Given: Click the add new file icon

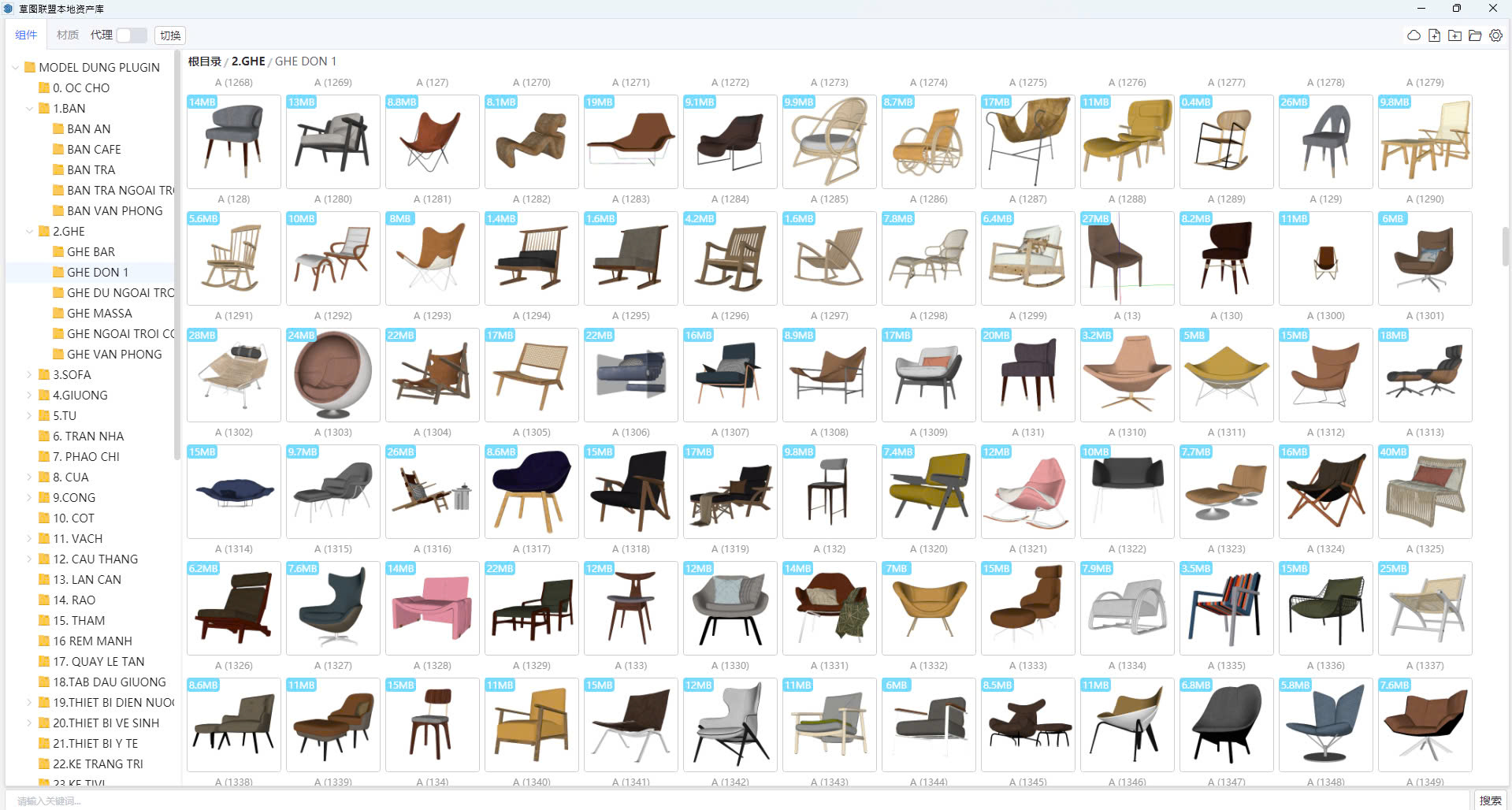Looking at the screenshot, I should point(1434,35).
